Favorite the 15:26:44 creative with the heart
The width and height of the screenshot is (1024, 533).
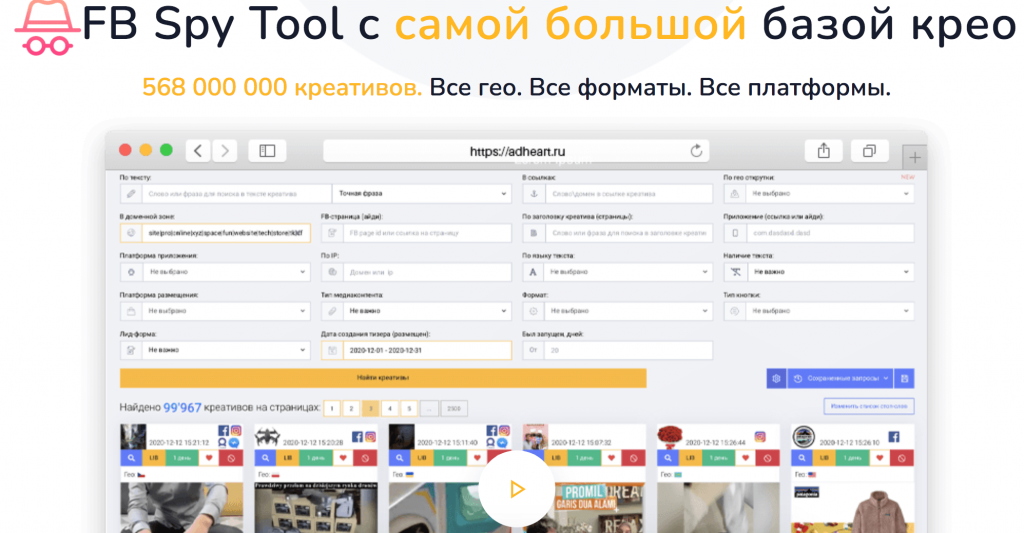(746, 458)
